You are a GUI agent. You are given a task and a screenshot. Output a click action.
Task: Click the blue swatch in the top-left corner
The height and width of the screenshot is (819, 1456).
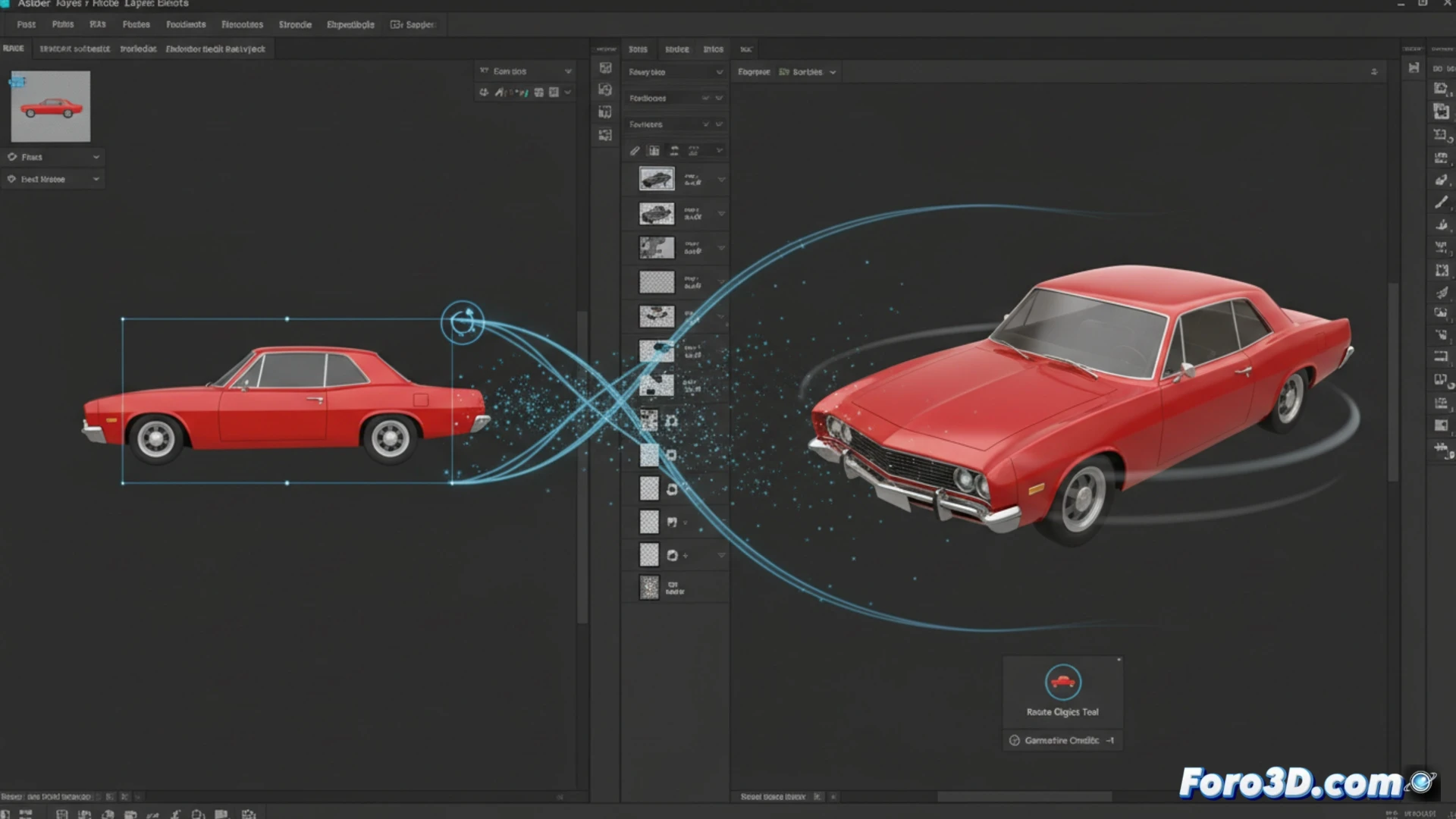click(15, 81)
